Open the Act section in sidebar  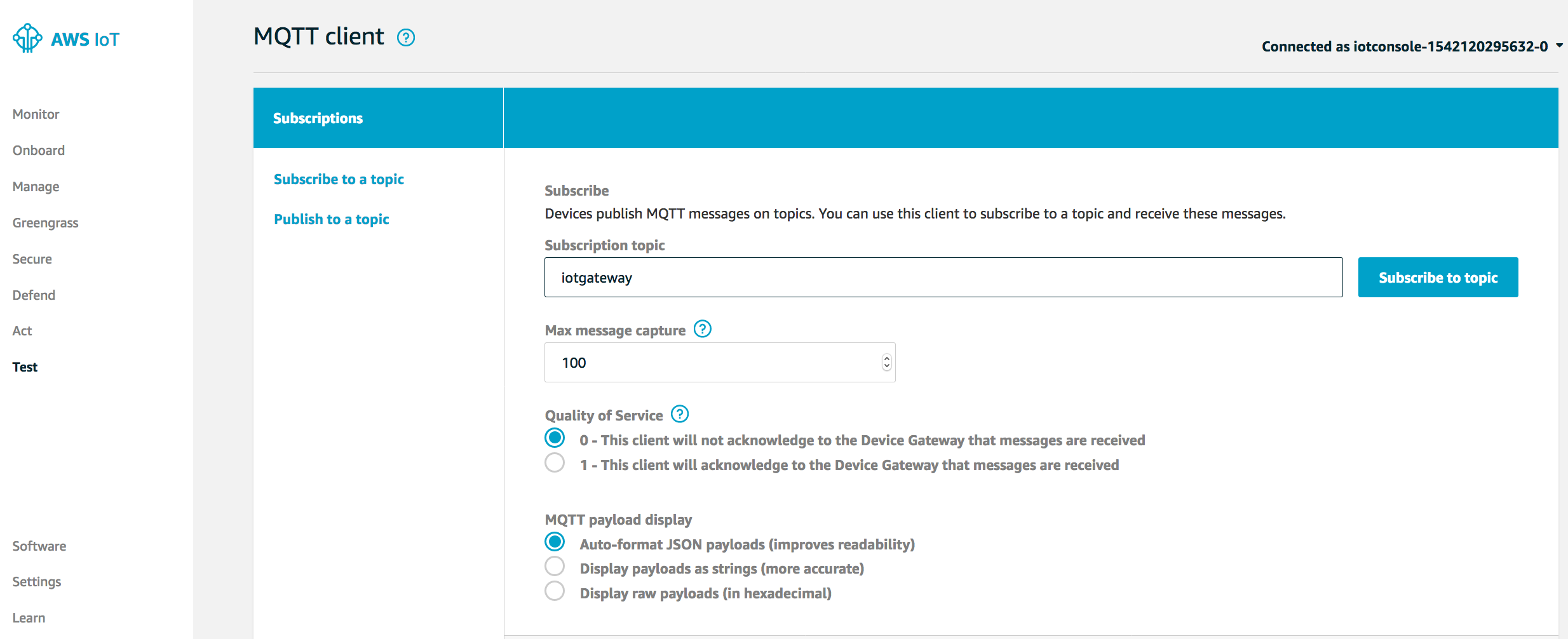[22, 331]
